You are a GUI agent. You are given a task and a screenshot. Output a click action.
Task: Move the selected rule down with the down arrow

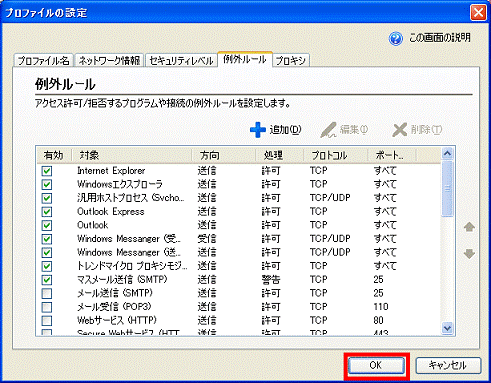[469, 254]
